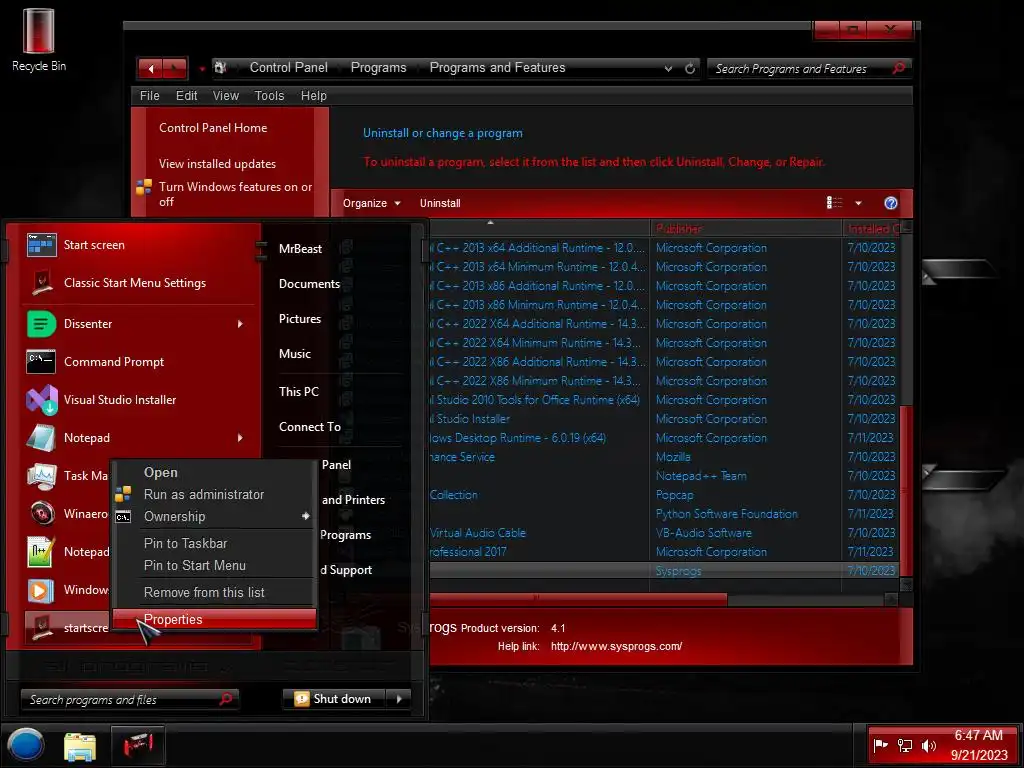Click the Classic Start Menu Settings icon
The image size is (1024, 768).
click(x=41, y=283)
